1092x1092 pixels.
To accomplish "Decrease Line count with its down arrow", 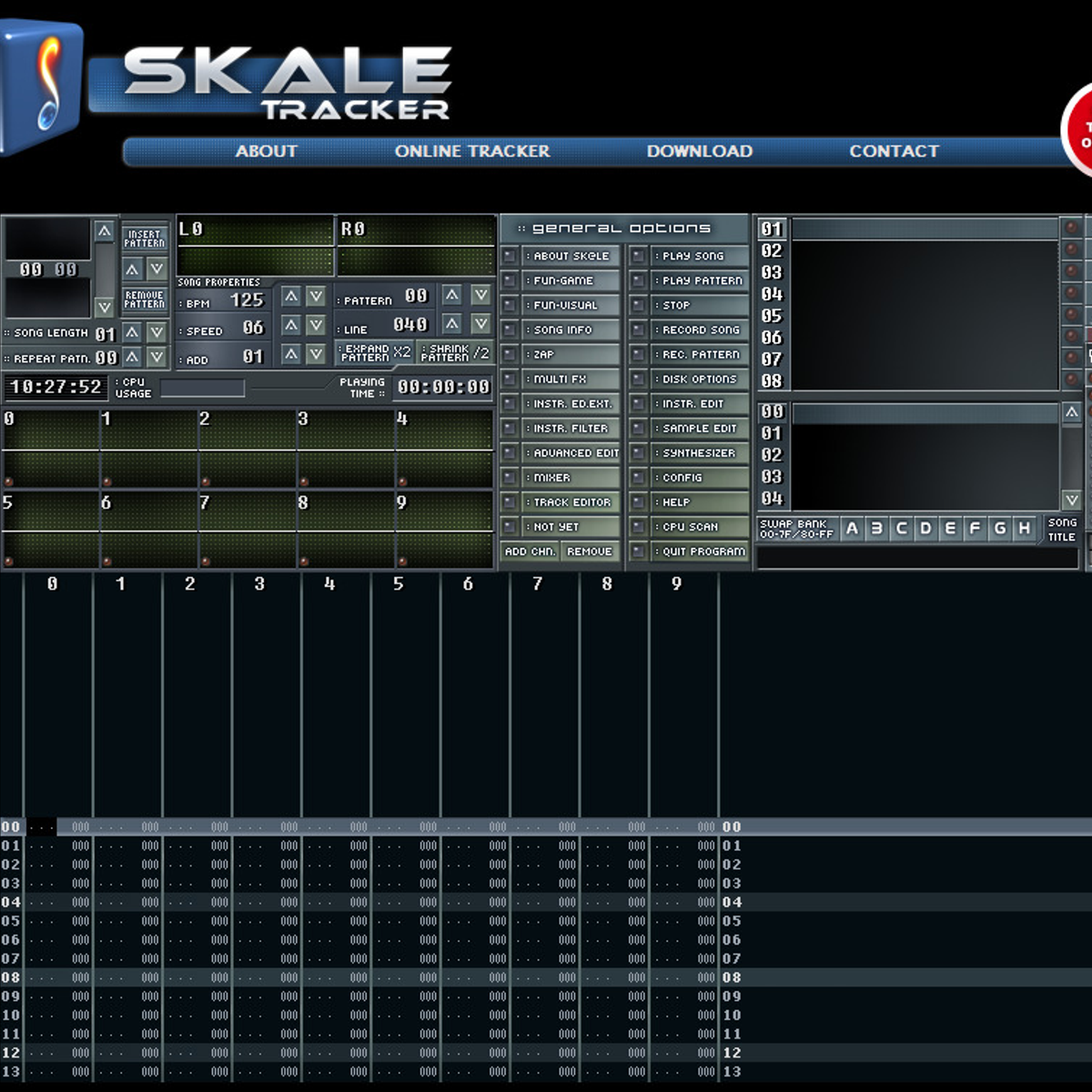I will 481,323.
